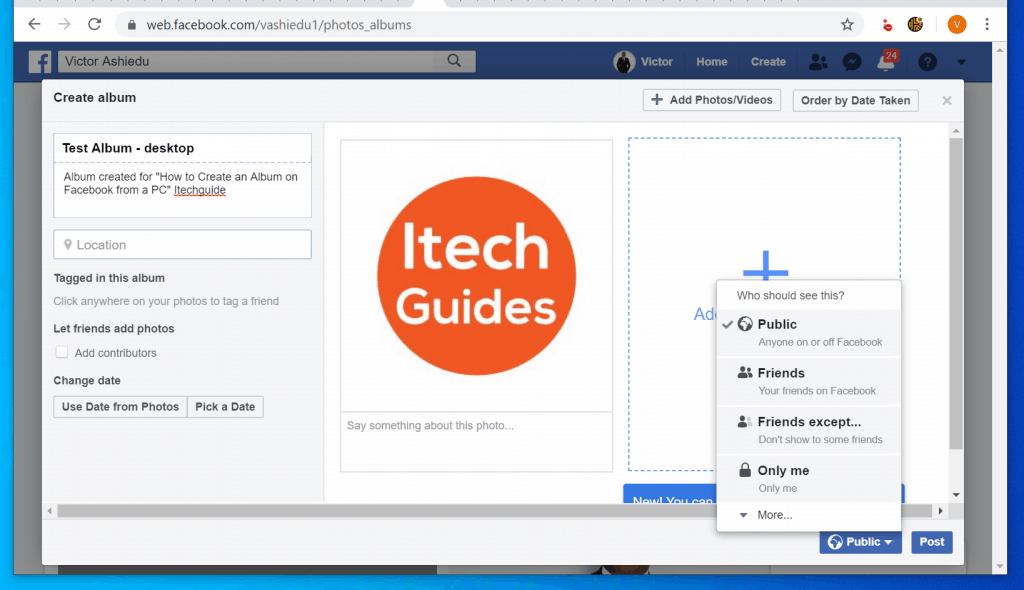The image size is (1024, 590).
Task: Click the photo caption field
Action: (x=476, y=441)
